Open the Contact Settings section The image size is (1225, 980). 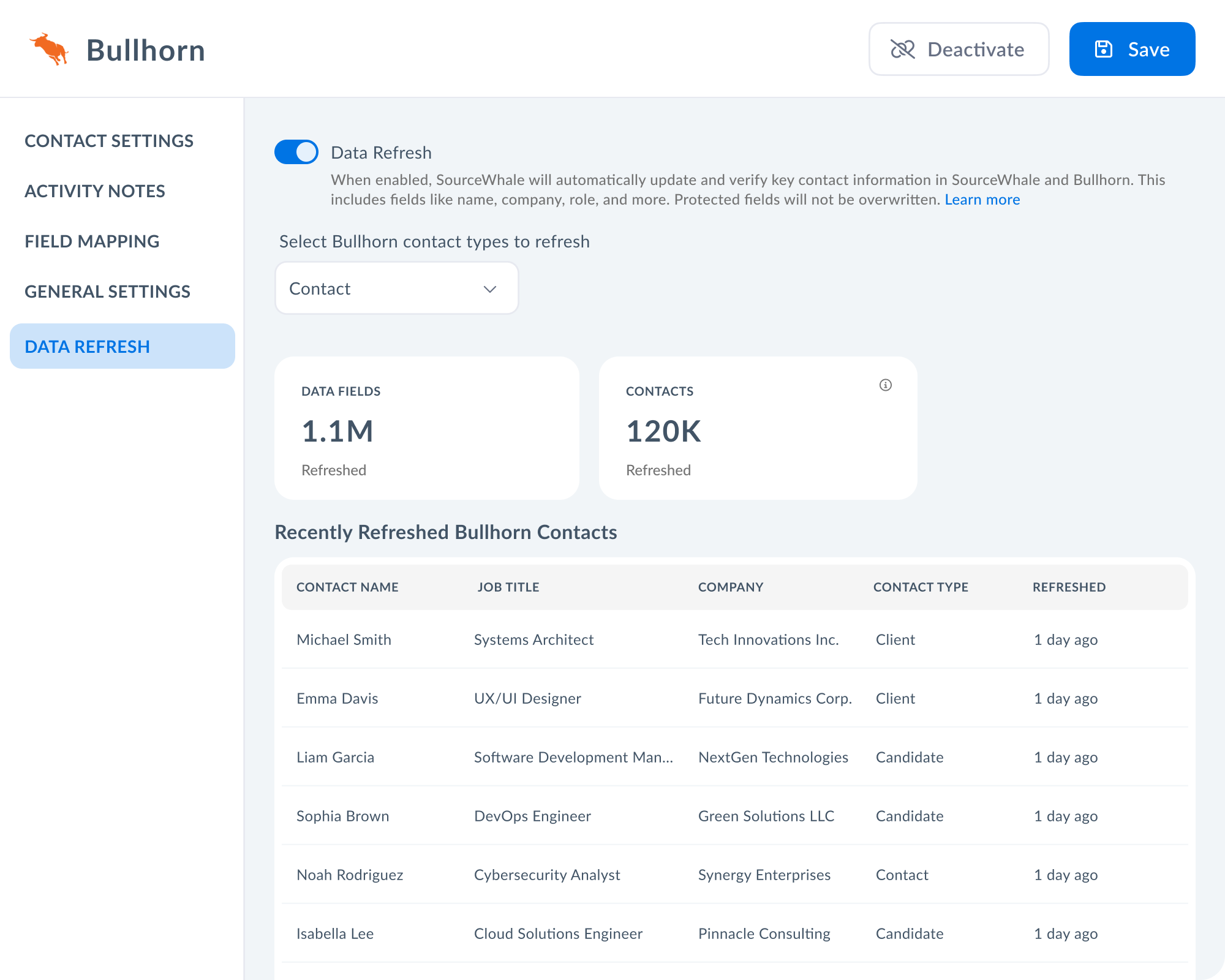tap(109, 141)
